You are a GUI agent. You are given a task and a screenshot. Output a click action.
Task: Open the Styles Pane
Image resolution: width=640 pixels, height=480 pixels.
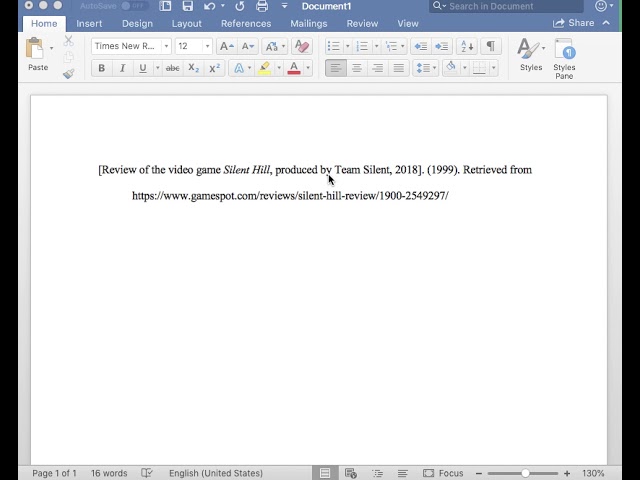click(x=564, y=58)
